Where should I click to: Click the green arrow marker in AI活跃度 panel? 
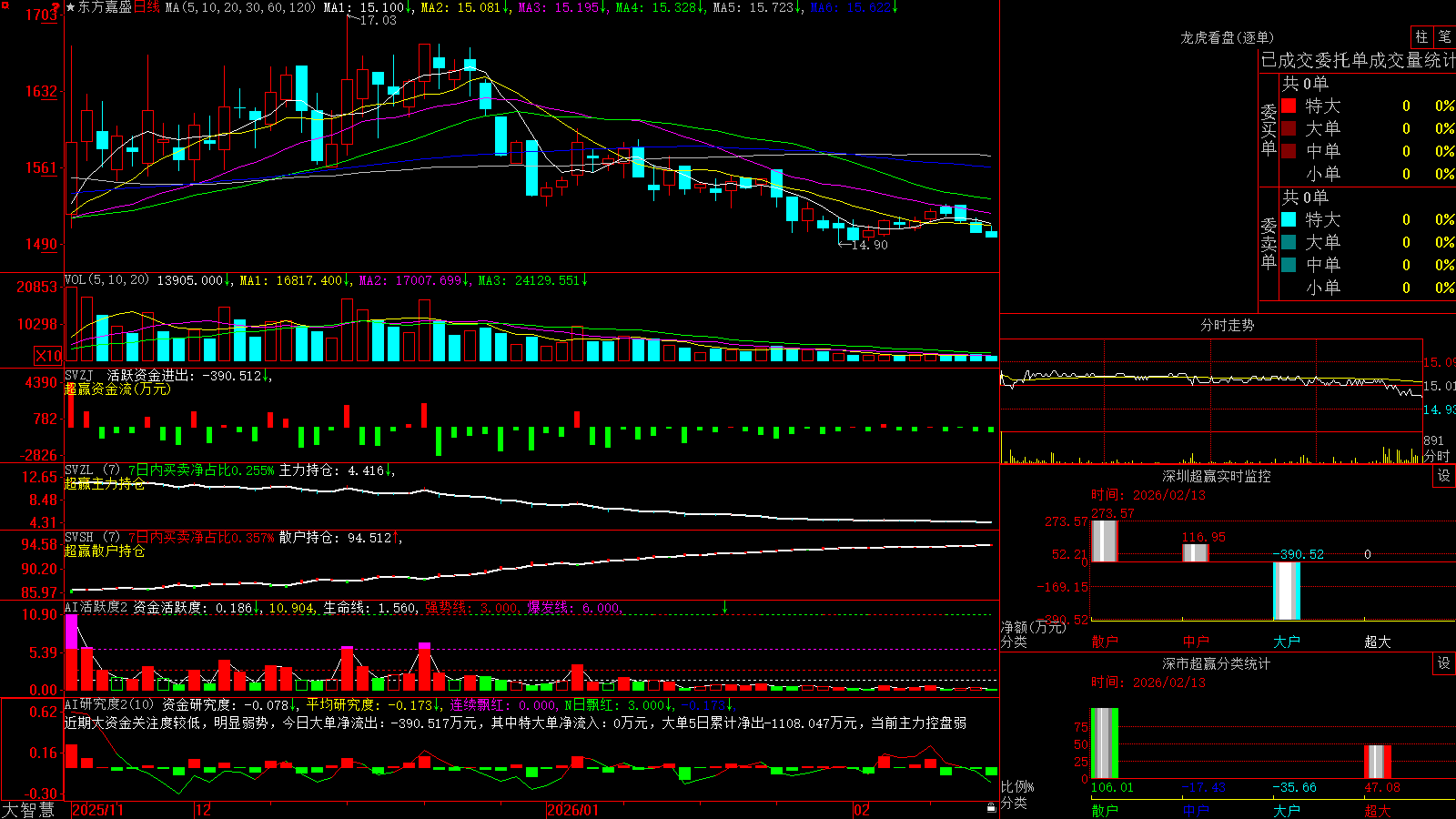724,606
